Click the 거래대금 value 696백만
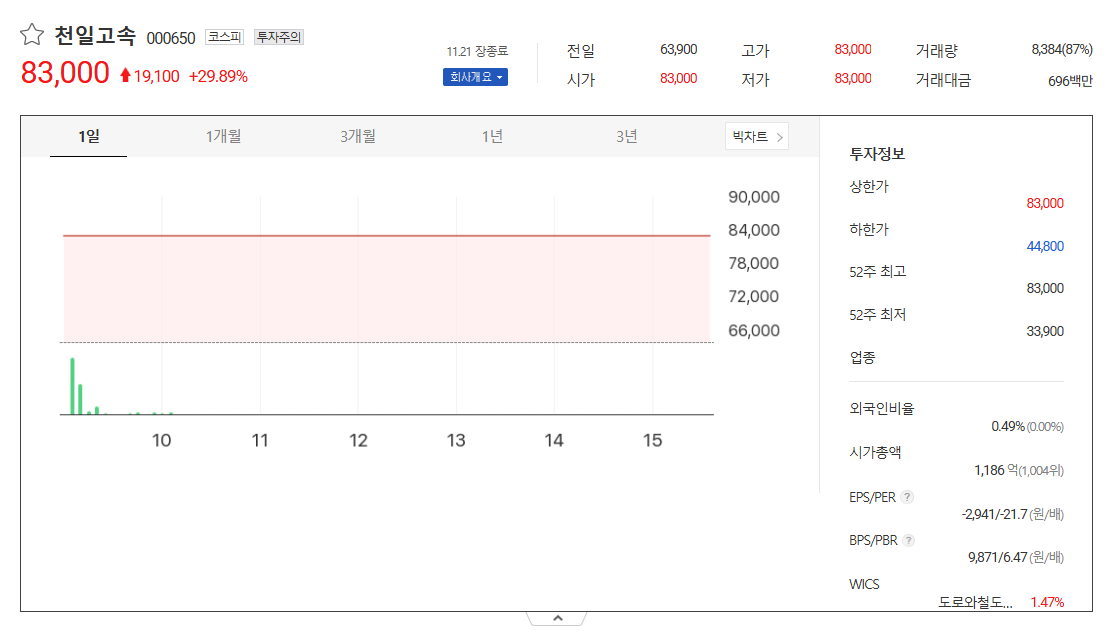Screen dimensions: 1117x635 pyautogui.click(x=1070, y=81)
